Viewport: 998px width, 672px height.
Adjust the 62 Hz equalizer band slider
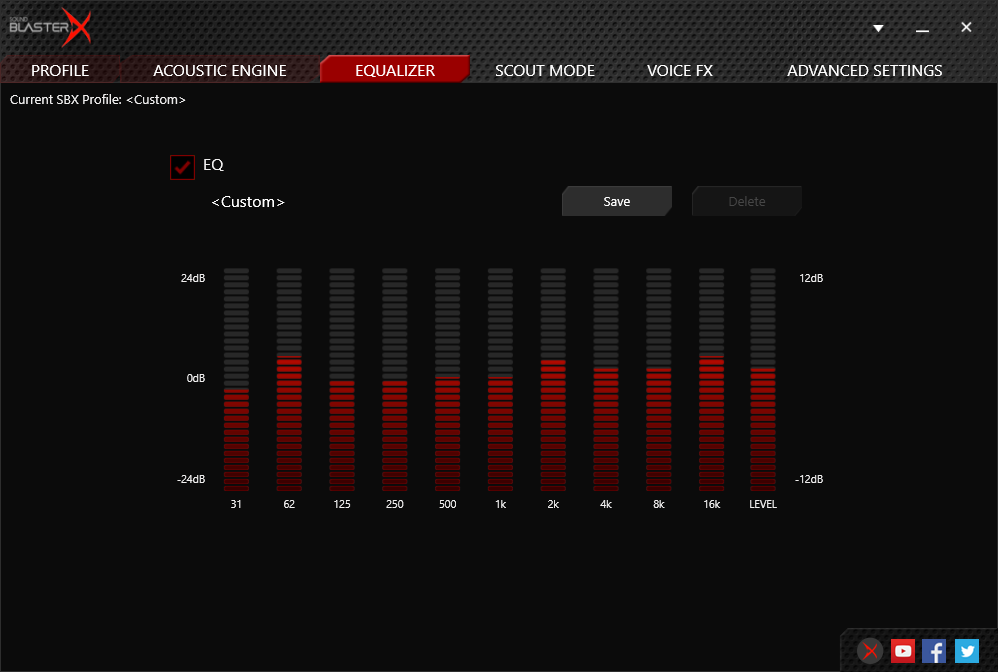pos(289,380)
